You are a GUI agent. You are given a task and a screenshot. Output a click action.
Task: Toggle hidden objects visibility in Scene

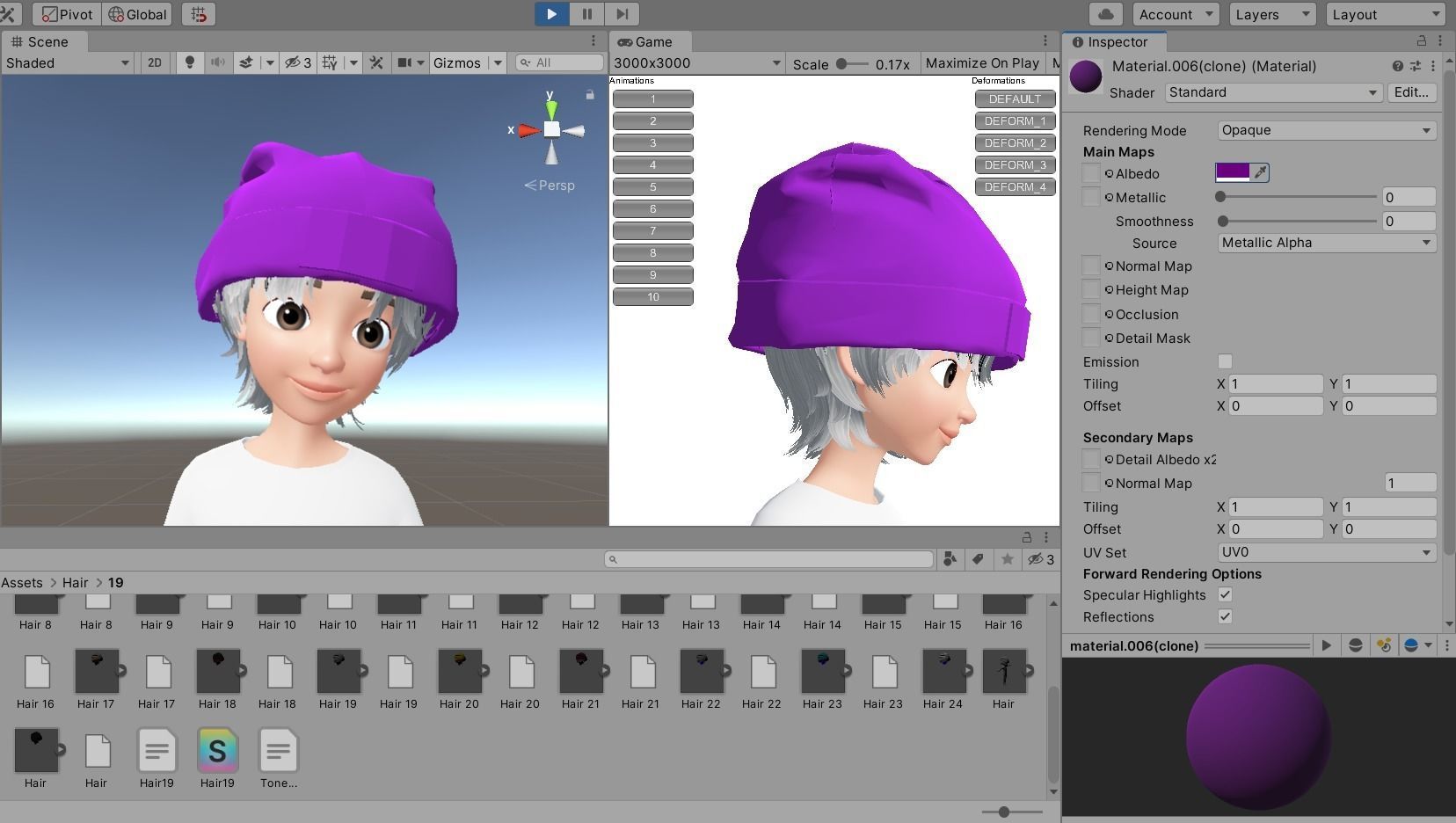(x=298, y=62)
